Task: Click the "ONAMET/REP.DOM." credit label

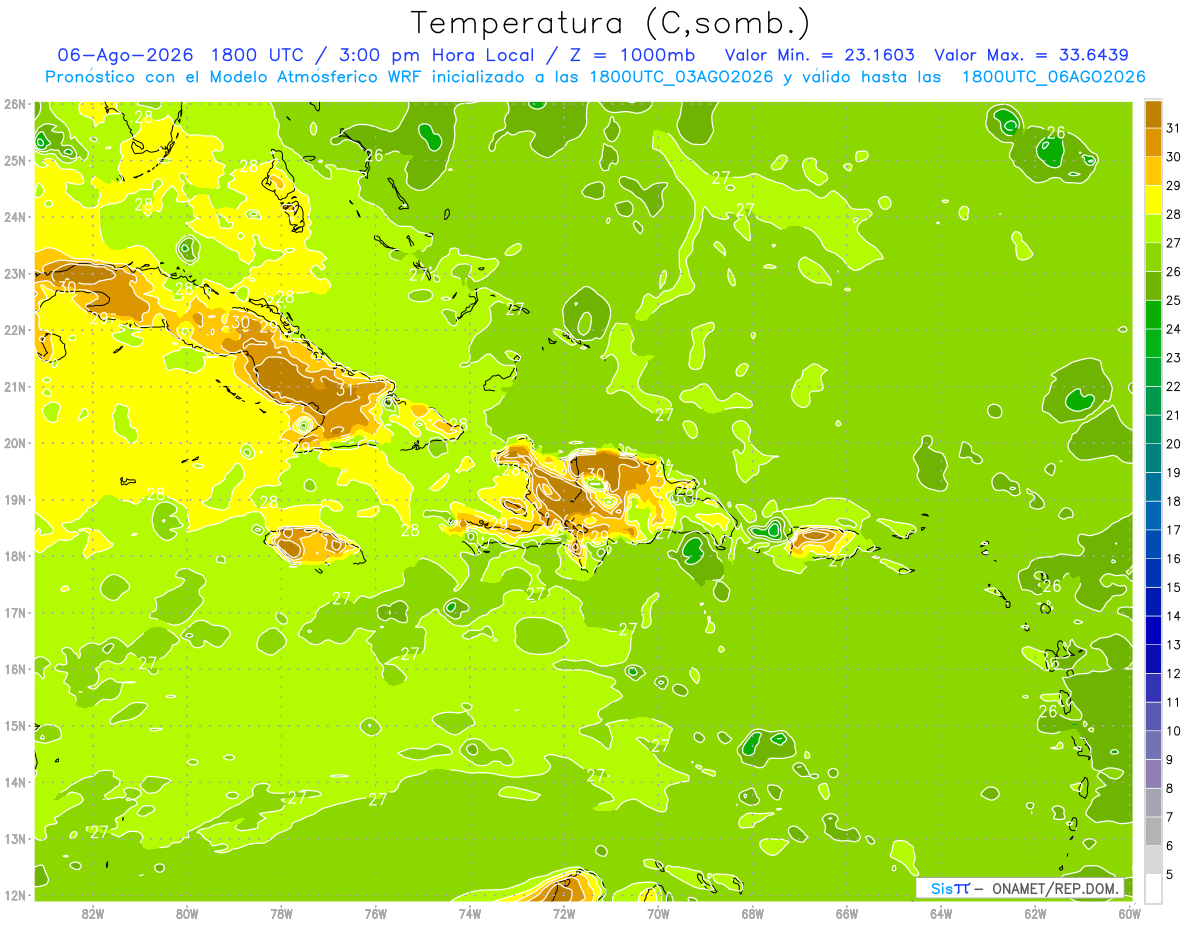Action: [x=1057, y=888]
